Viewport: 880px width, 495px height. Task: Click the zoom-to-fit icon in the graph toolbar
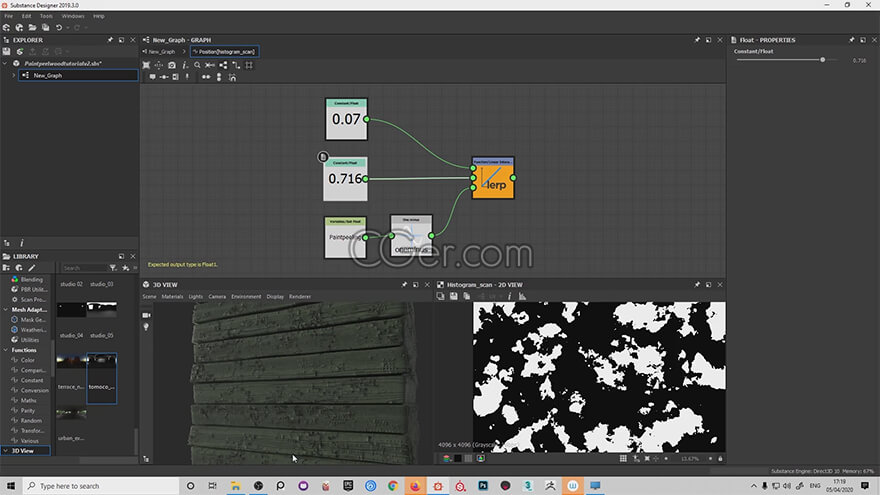tap(146, 65)
